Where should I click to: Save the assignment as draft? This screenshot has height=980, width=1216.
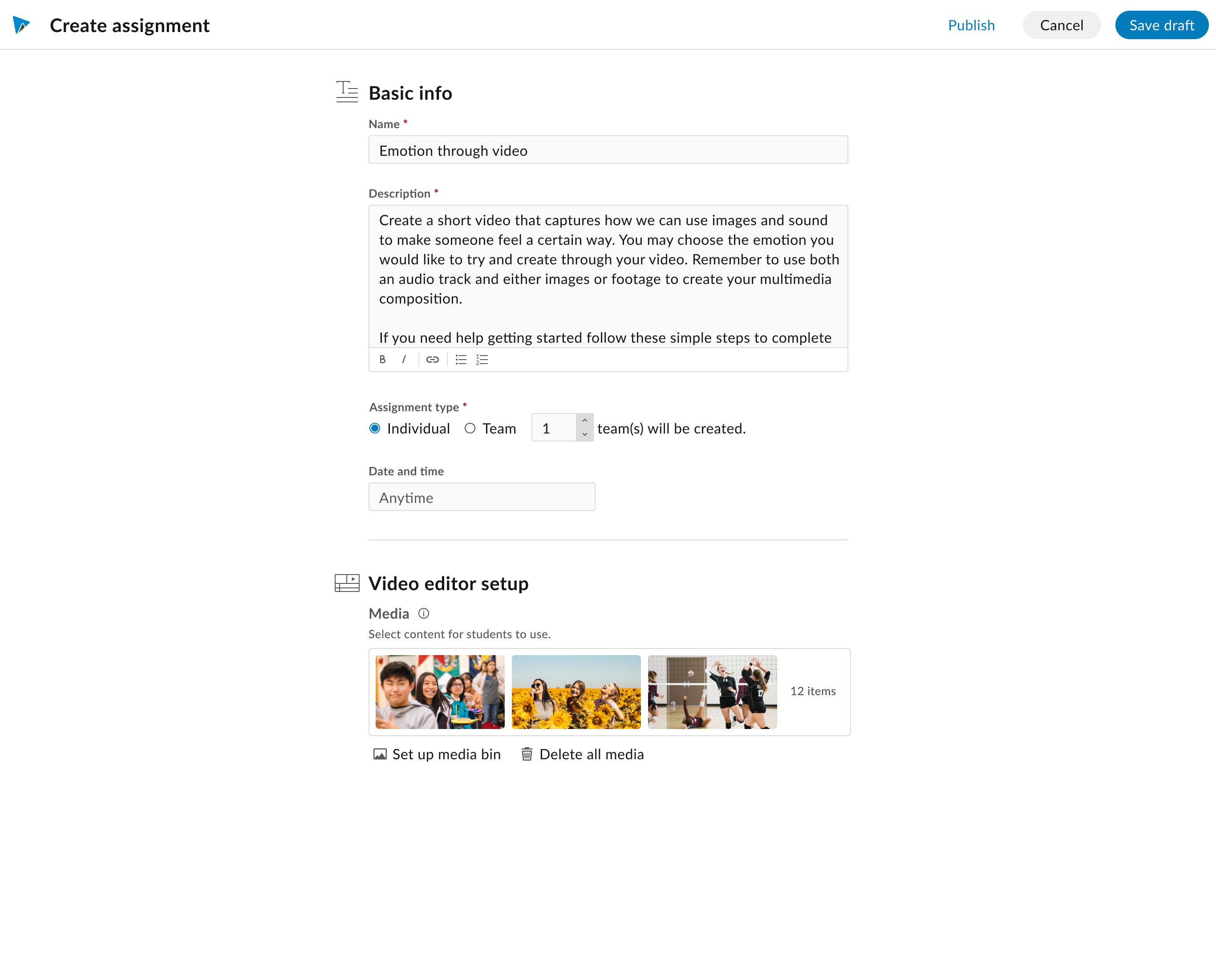1161,25
